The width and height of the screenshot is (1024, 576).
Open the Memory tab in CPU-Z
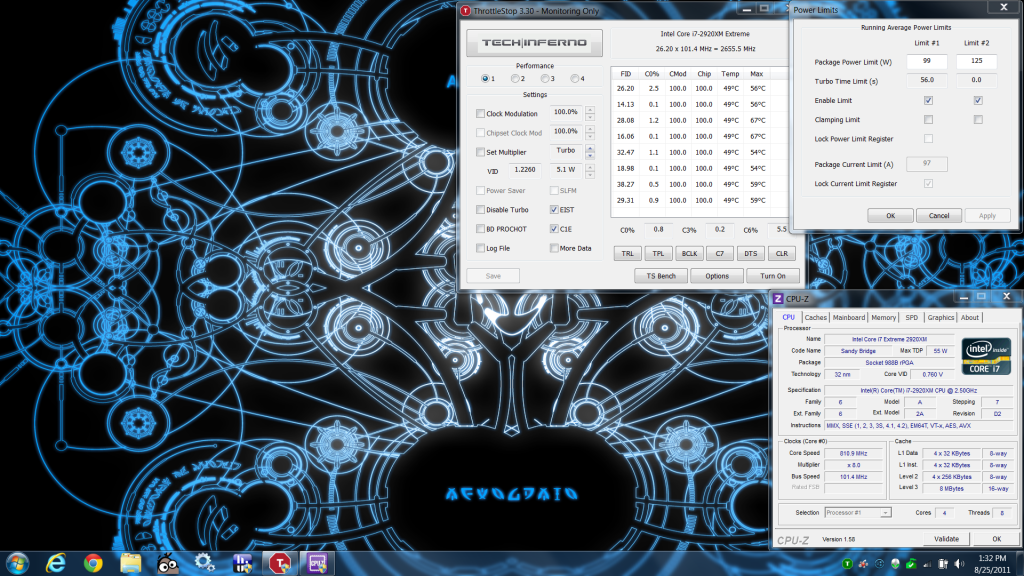[x=884, y=317]
